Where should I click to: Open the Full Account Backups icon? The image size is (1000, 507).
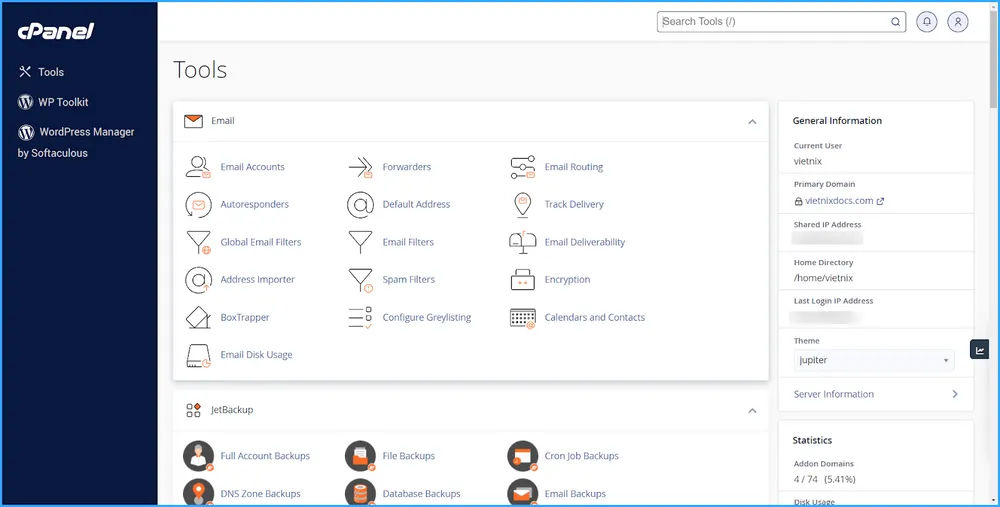click(x=199, y=456)
